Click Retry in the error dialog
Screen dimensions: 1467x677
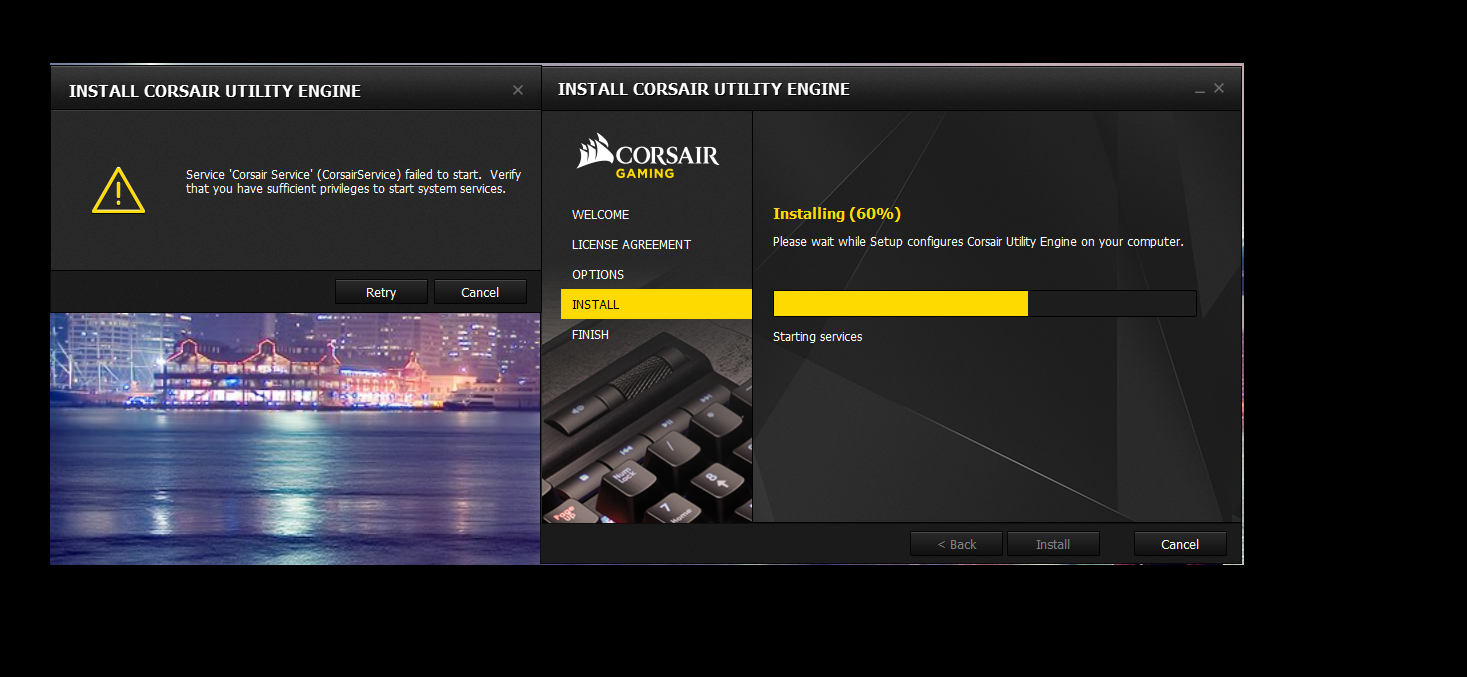click(x=381, y=292)
